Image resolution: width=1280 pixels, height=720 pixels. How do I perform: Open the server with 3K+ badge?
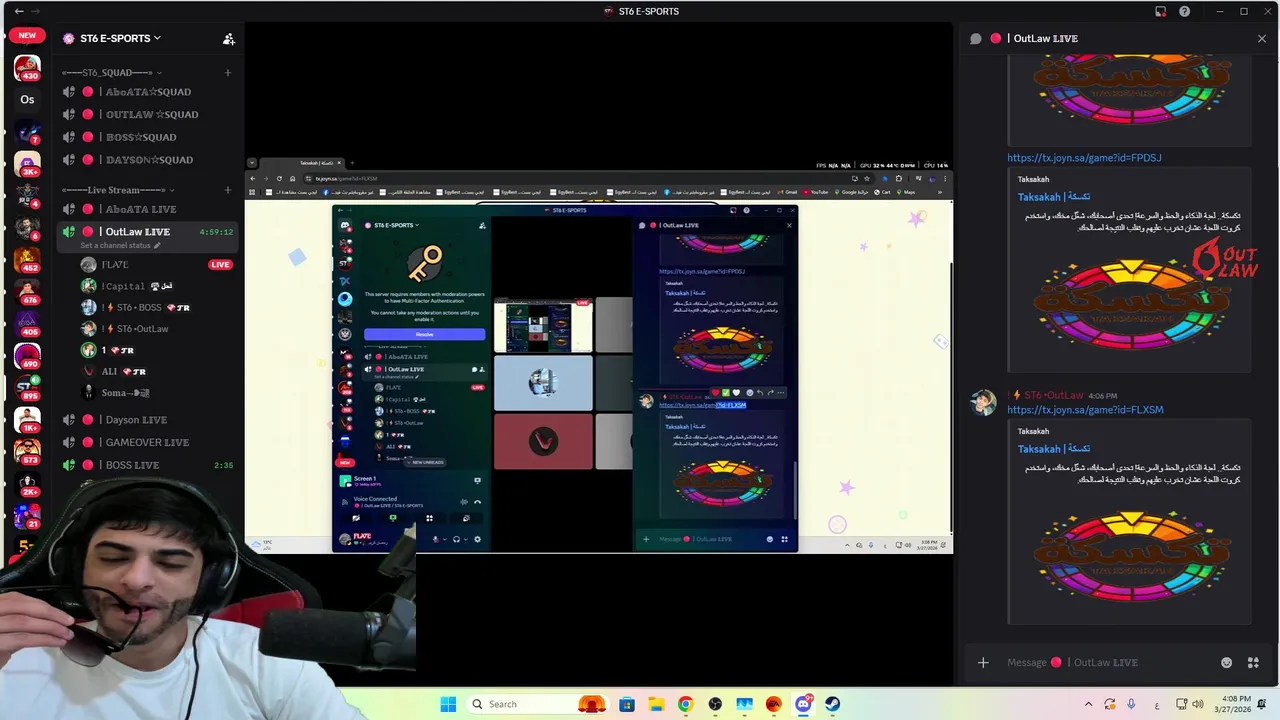pyautogui.click(x=27, y=164)
